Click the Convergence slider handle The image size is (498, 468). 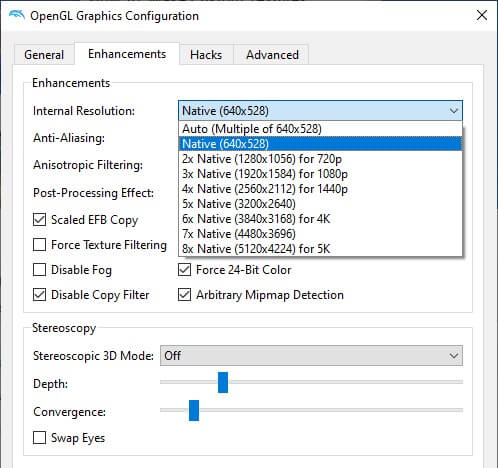194,410
